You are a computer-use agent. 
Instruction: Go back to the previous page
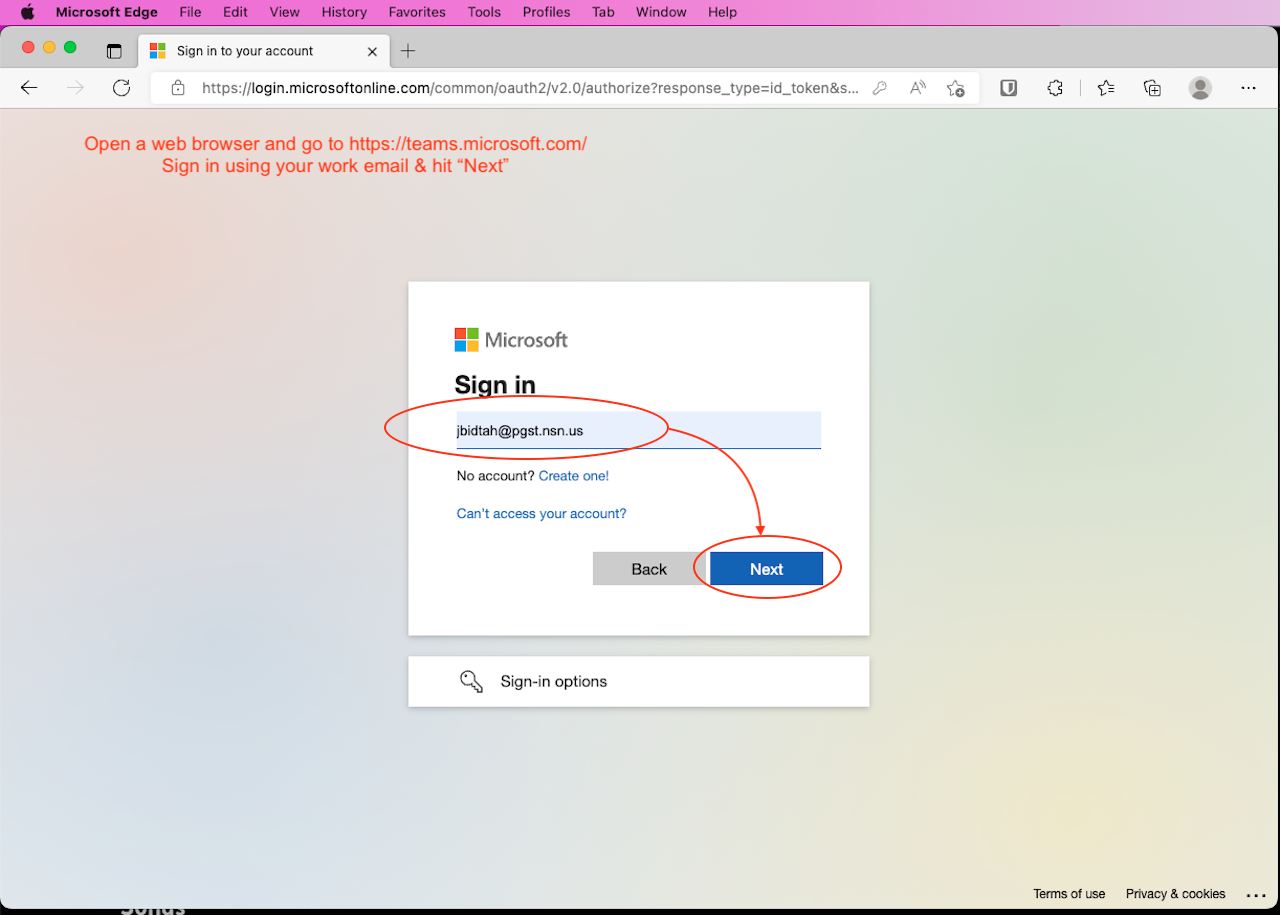click(x=29, y=88)
